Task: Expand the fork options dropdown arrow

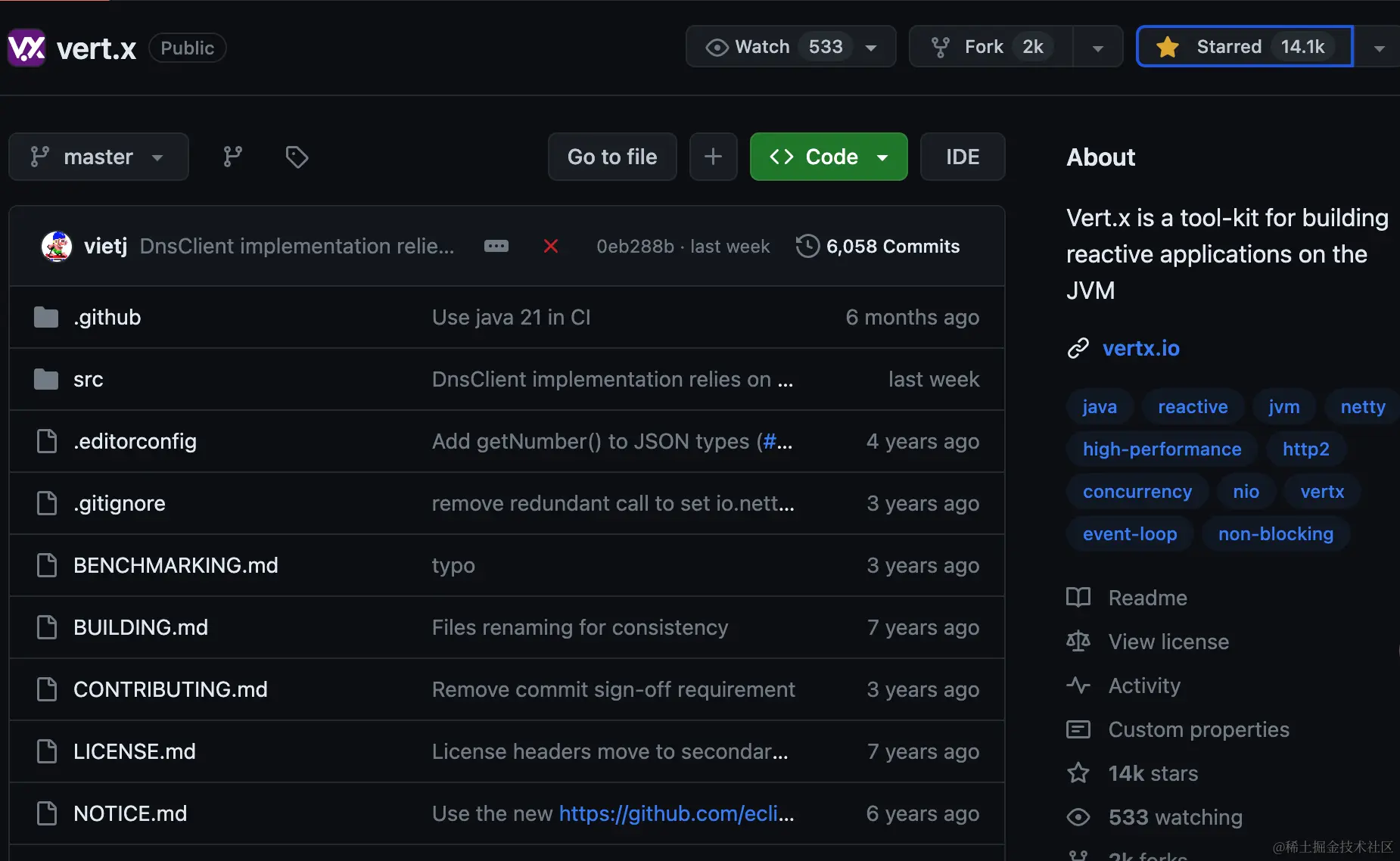Action: pos(1097,48)
